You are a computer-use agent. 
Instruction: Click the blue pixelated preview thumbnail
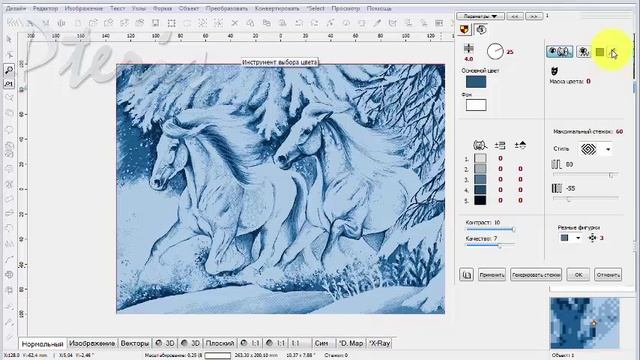pos(584,323)
